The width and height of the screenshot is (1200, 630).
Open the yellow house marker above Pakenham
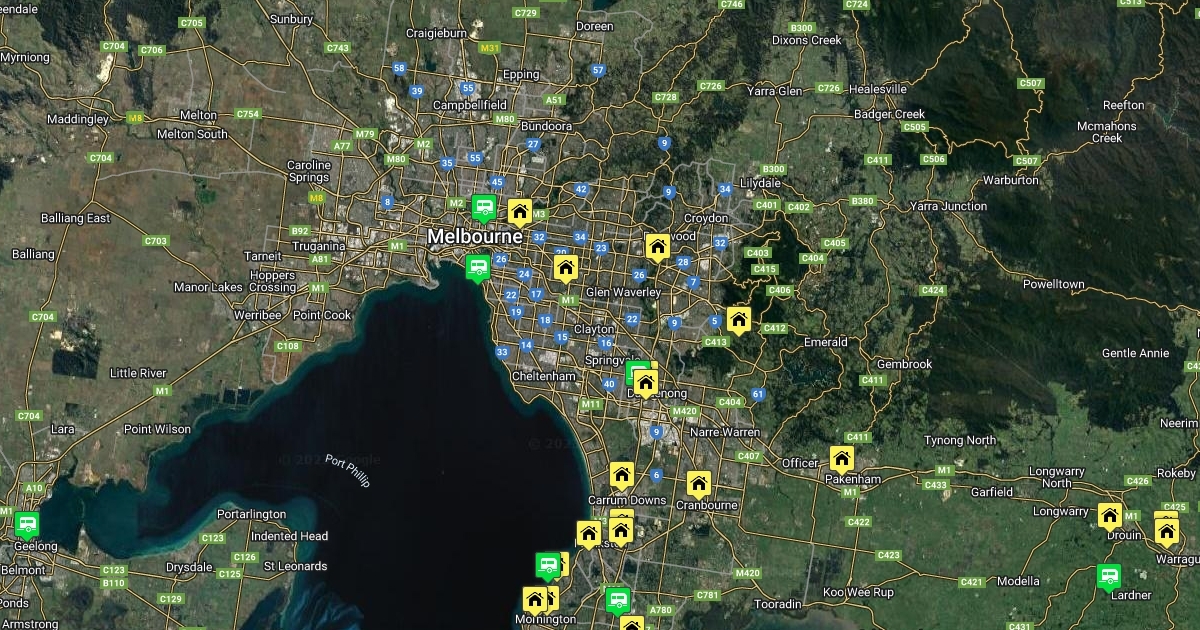841,459
